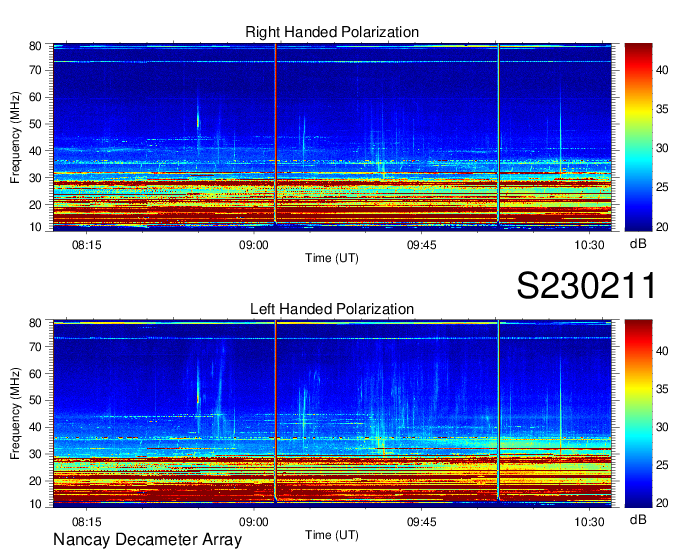Click the "Right Handed Polarization" plot title
Viewport: 680px width, 552px height.
332,32
